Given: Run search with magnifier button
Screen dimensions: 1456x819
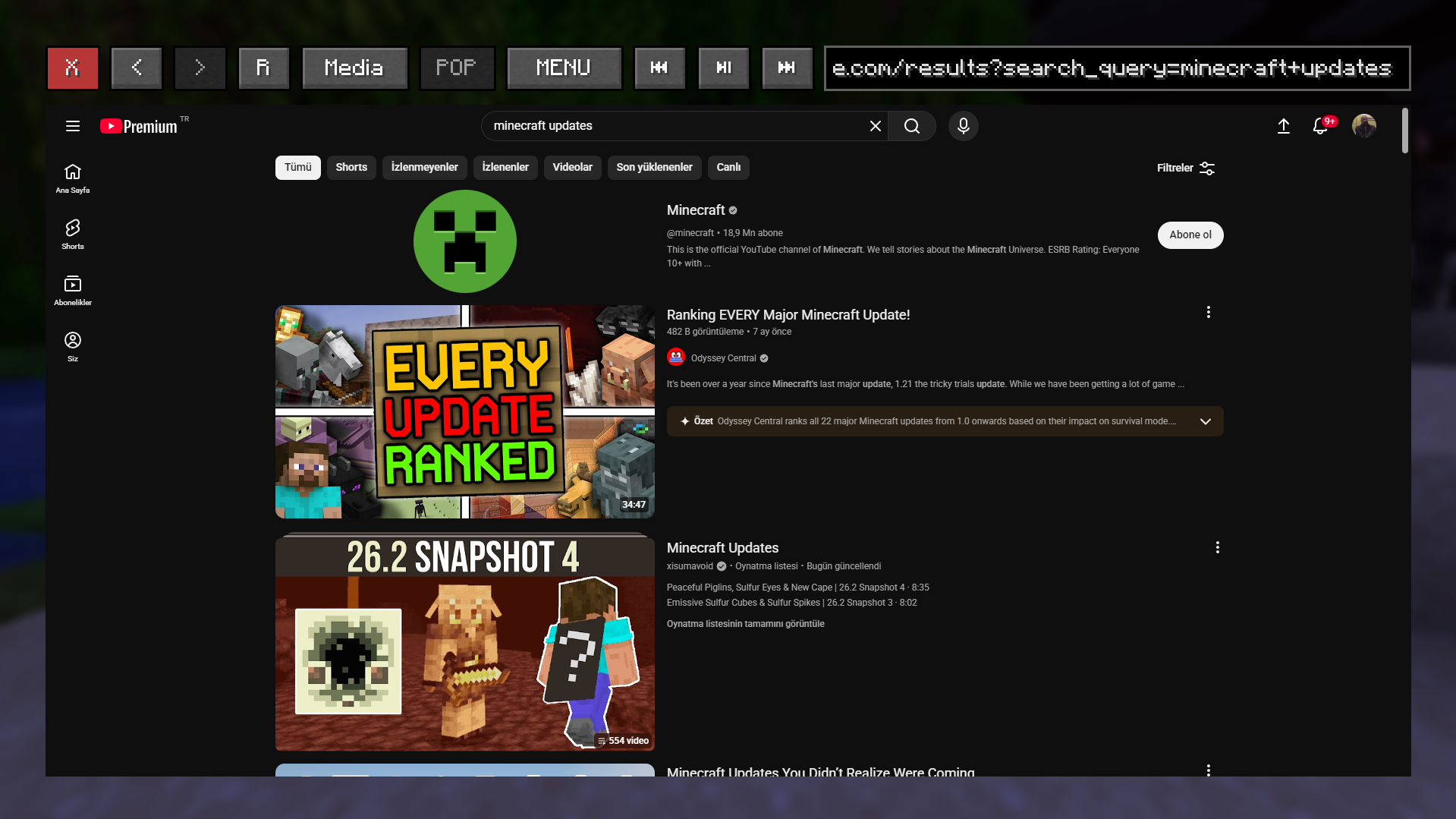Looking at the screenshot, I should tap(912, 126).
